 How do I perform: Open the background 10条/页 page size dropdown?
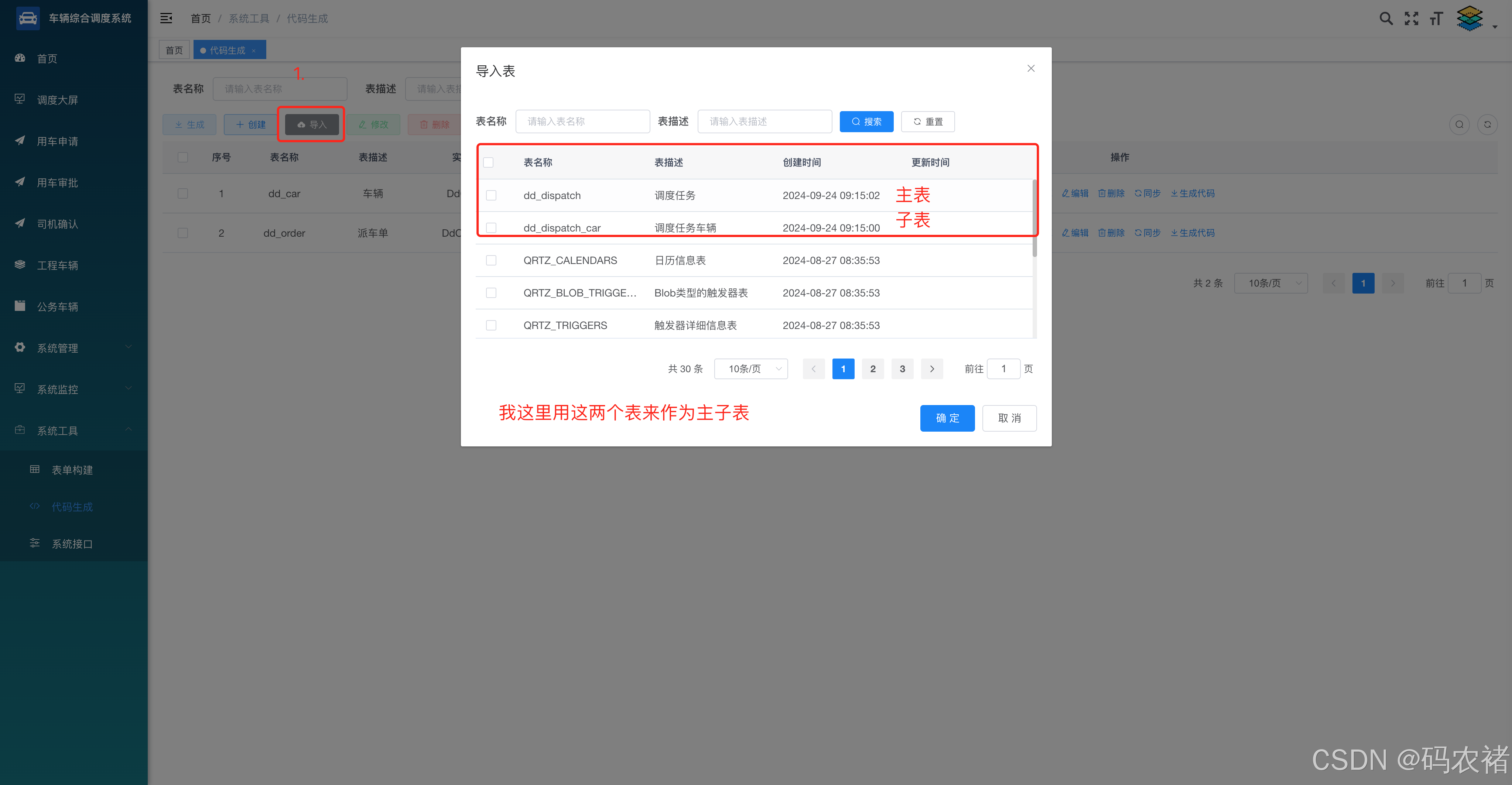(1271, 283)
